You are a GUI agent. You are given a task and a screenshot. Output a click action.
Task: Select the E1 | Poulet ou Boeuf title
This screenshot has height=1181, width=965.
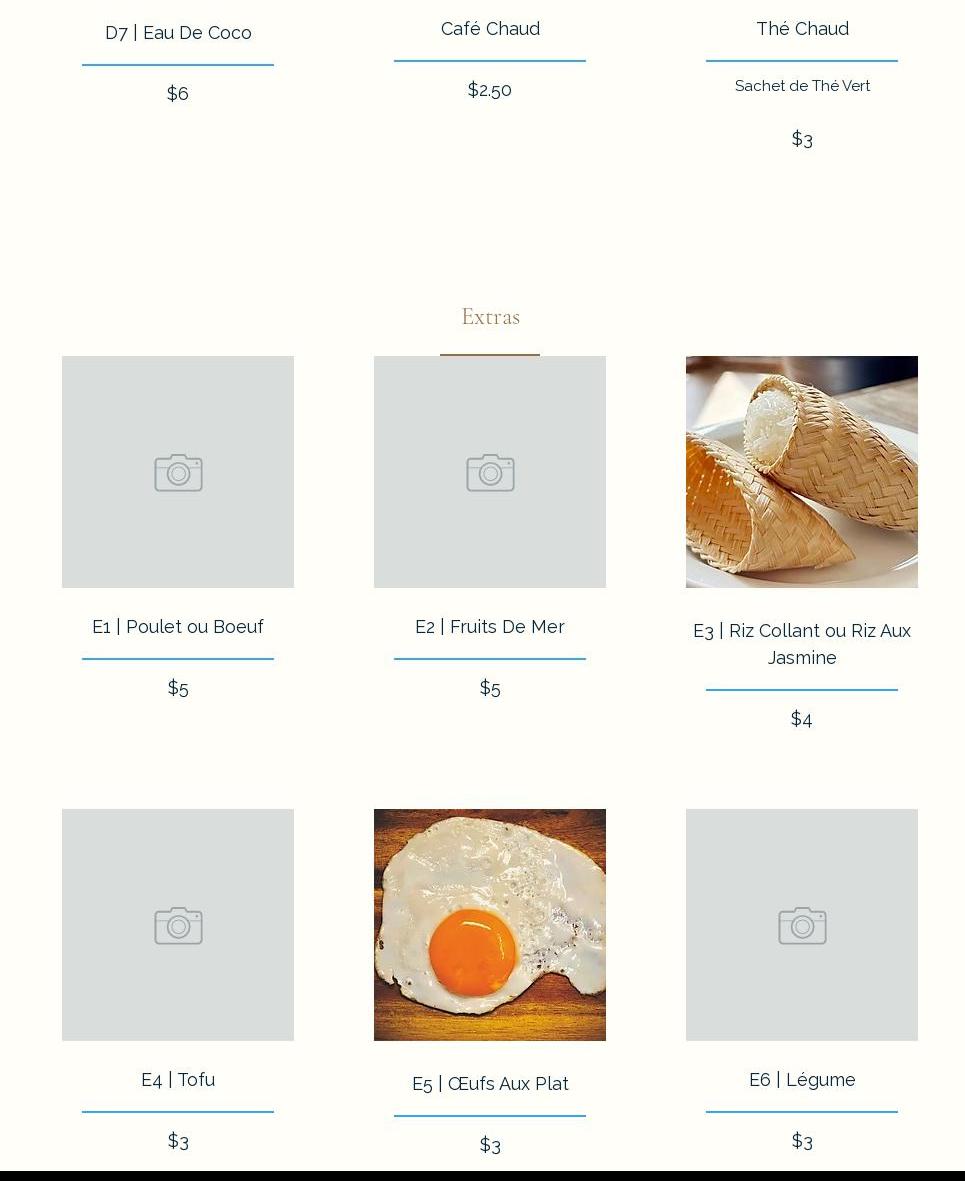pos(178,627)
